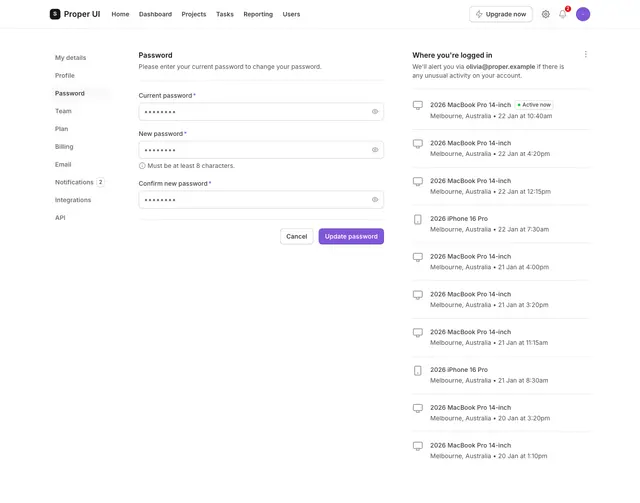
Task: Click the lightning bolt in Upgrade now
Action: 479,14
